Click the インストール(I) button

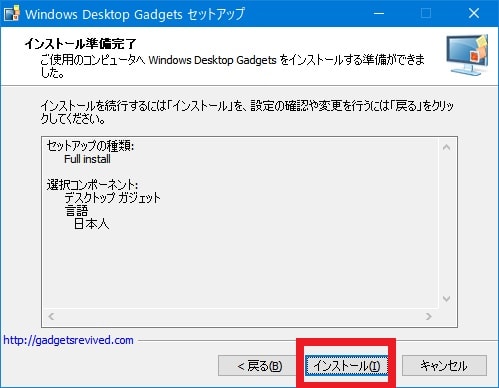coord(347,366)
